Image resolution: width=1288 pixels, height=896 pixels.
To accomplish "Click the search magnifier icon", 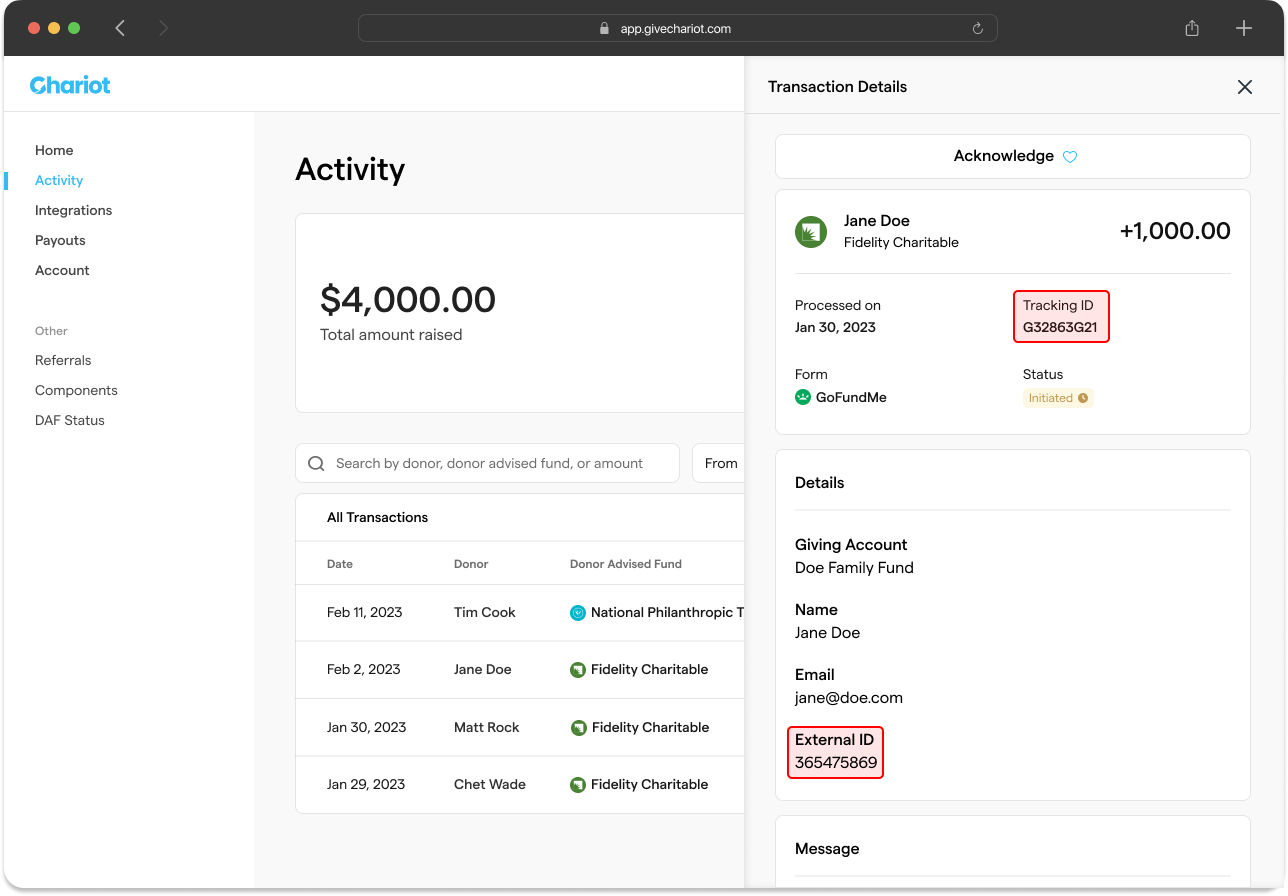I will [x=316, y=463].
